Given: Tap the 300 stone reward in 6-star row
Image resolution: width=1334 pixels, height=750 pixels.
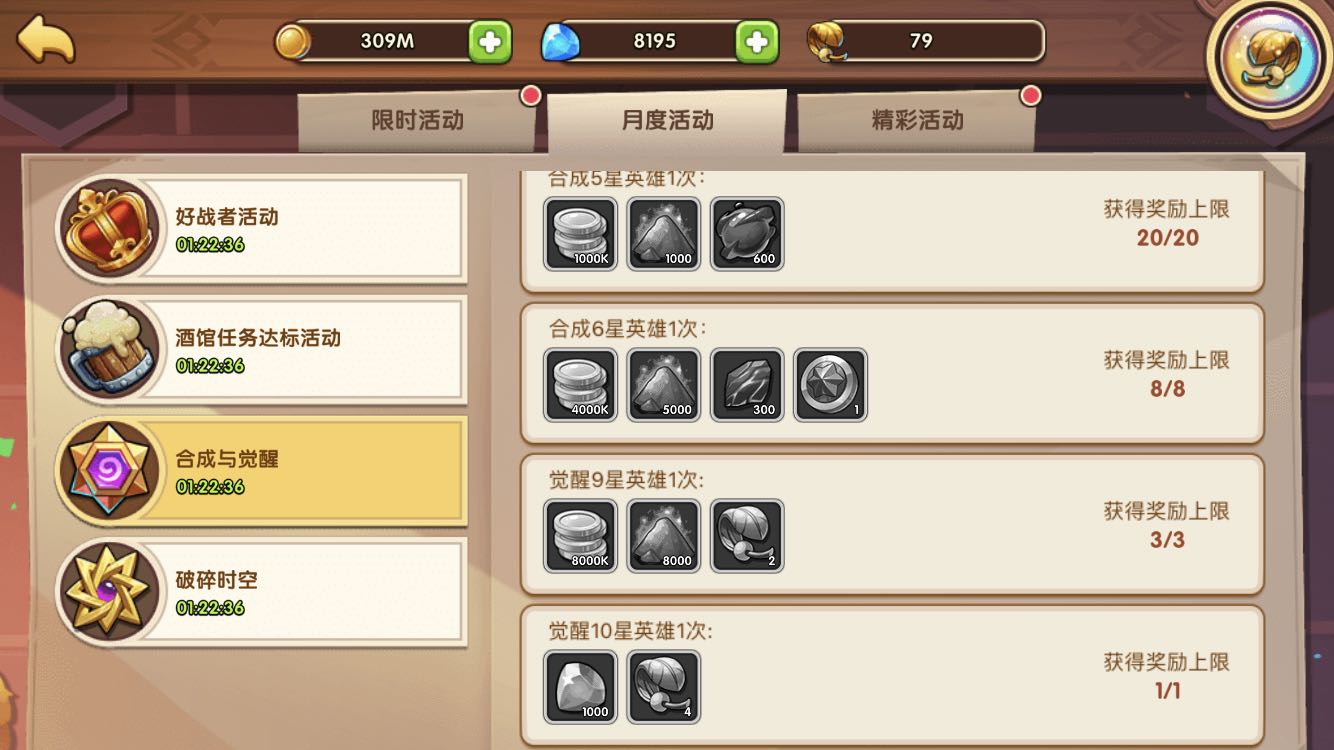Looking at the screenshot, I should pyautogui.click(x=747, y=385).
